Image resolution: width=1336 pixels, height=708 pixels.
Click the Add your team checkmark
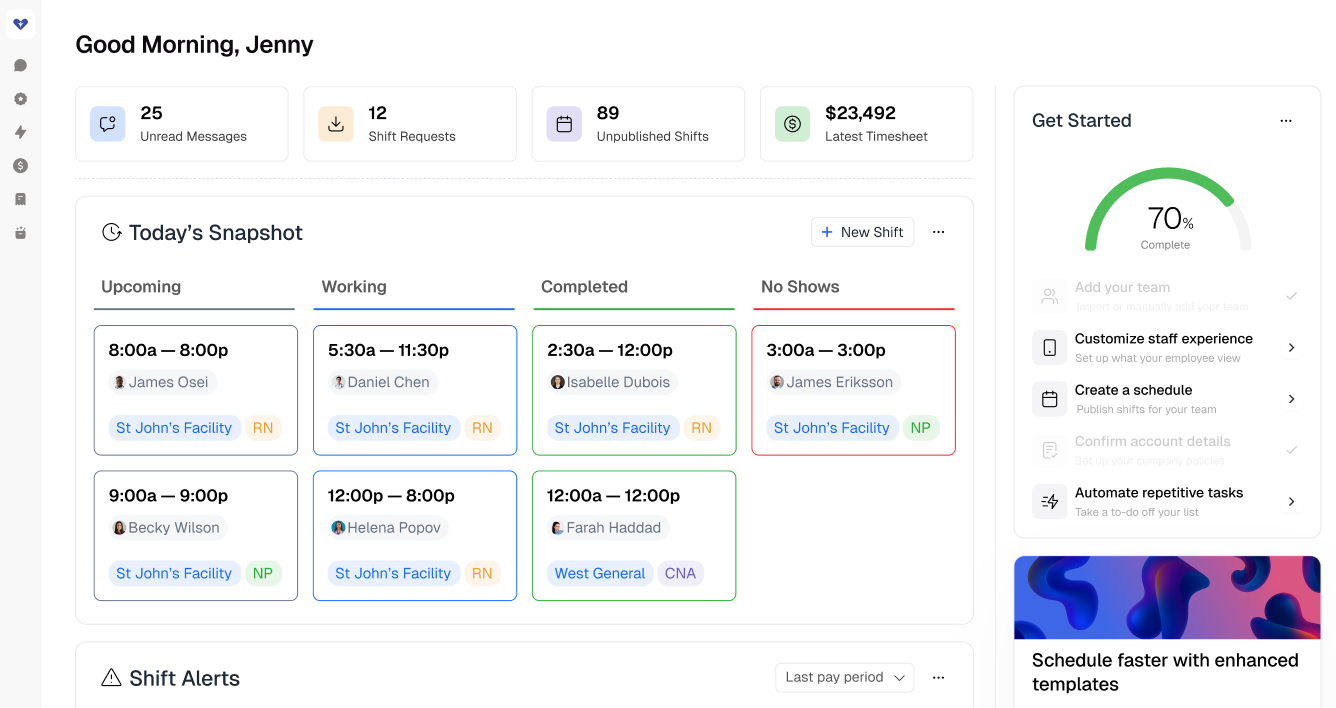[x=1292, y=296]
